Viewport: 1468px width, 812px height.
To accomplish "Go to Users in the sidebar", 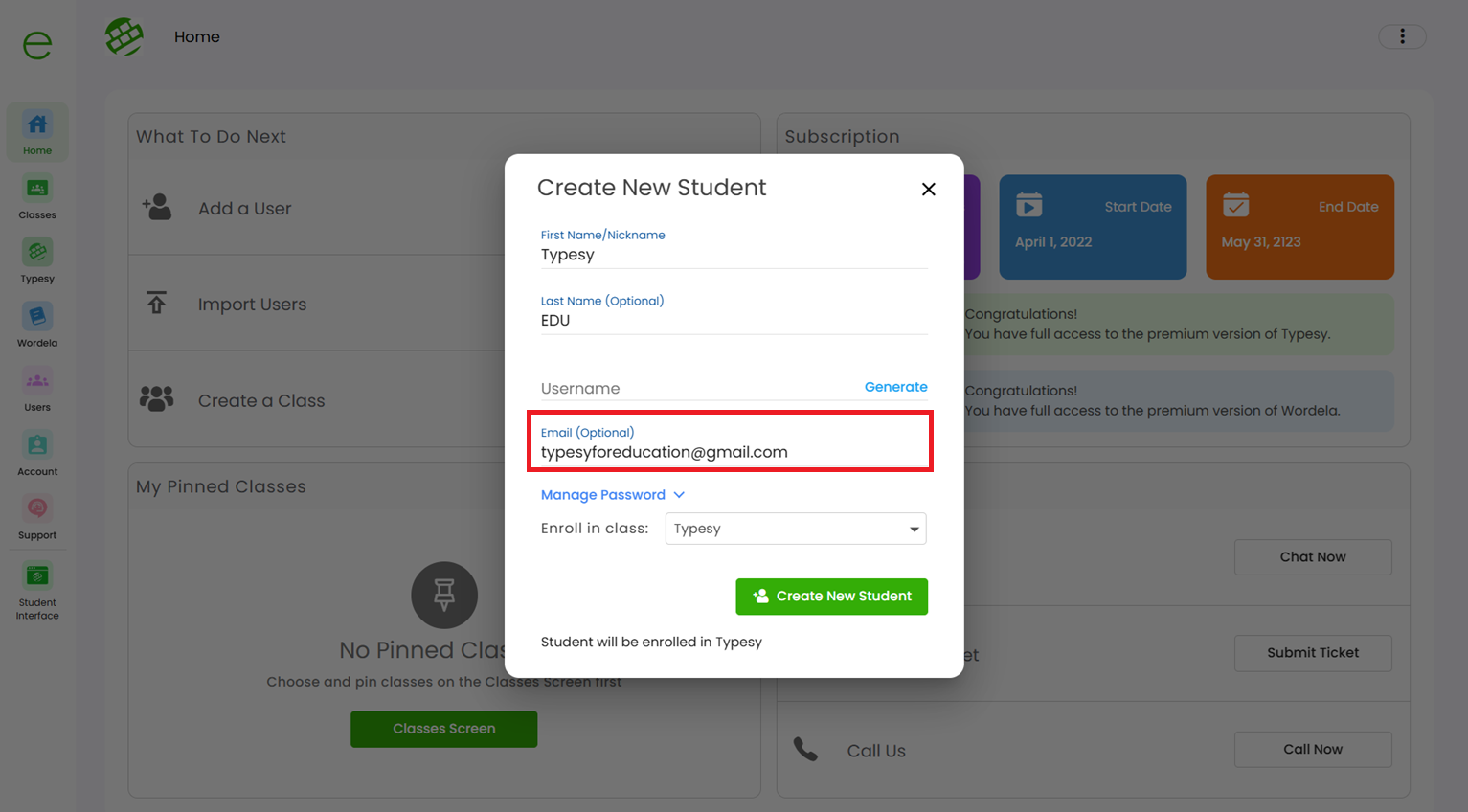I will tap(37, 389).
